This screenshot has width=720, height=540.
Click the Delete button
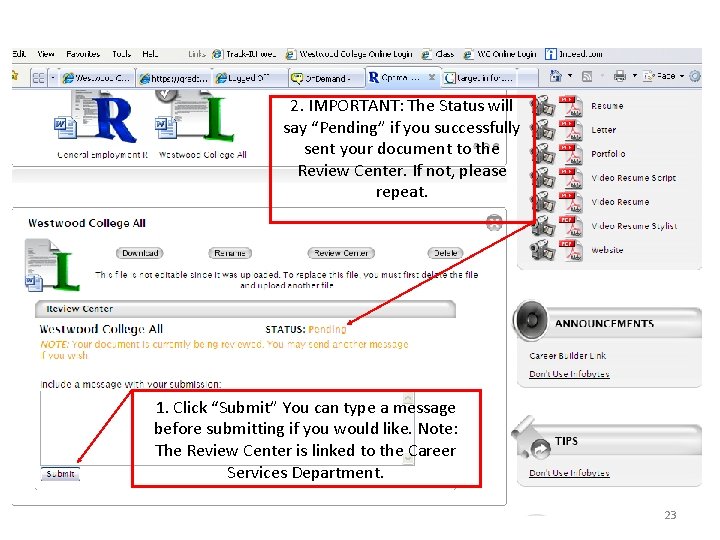[x=445, y=253]
